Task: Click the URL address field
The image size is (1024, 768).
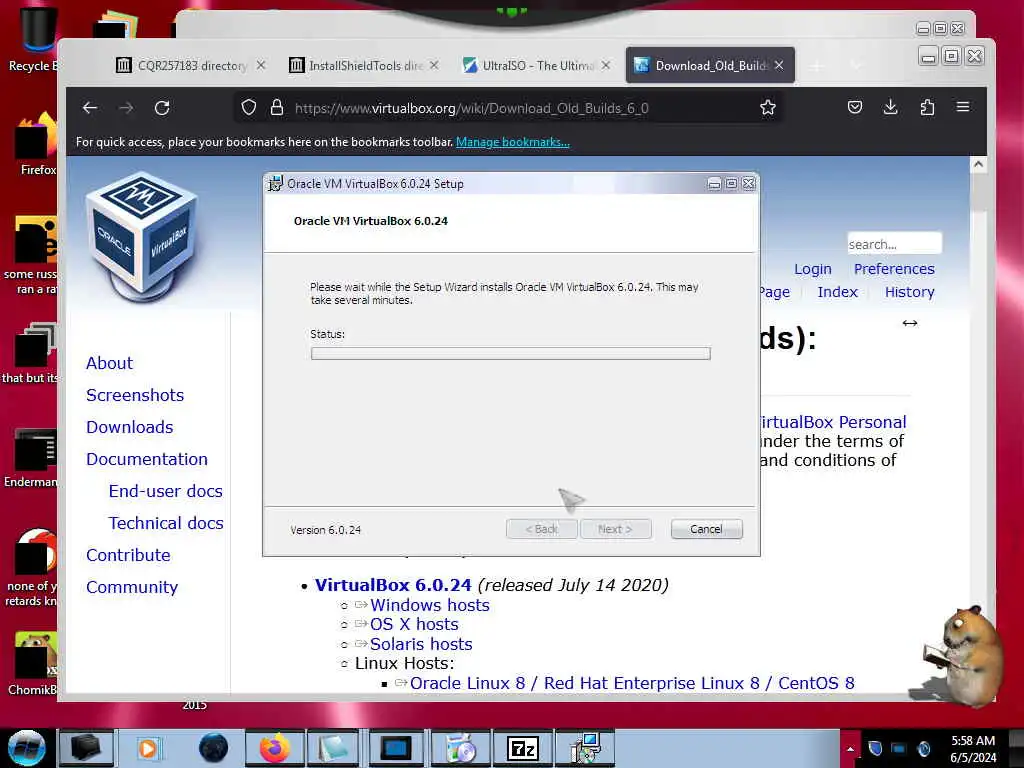Action: (x=509, y=108)
